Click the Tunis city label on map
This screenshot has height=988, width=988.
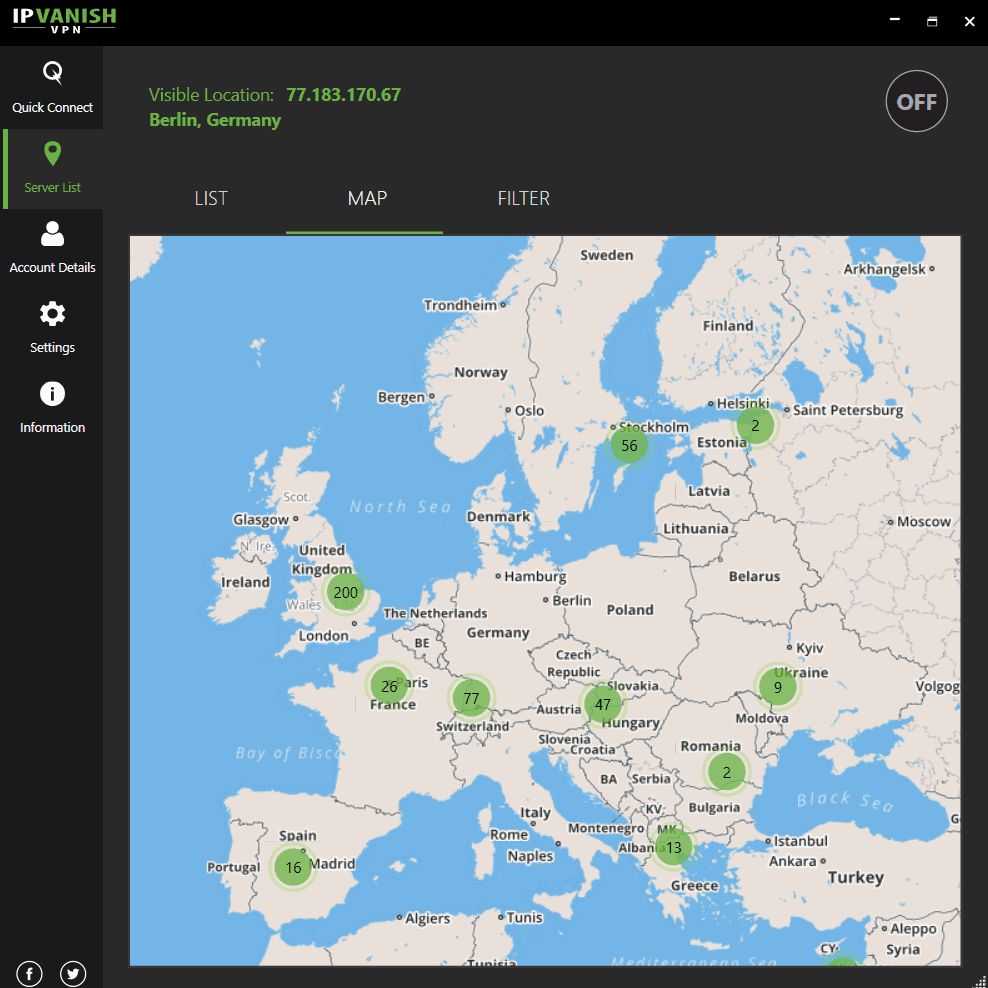coord(524,917)
